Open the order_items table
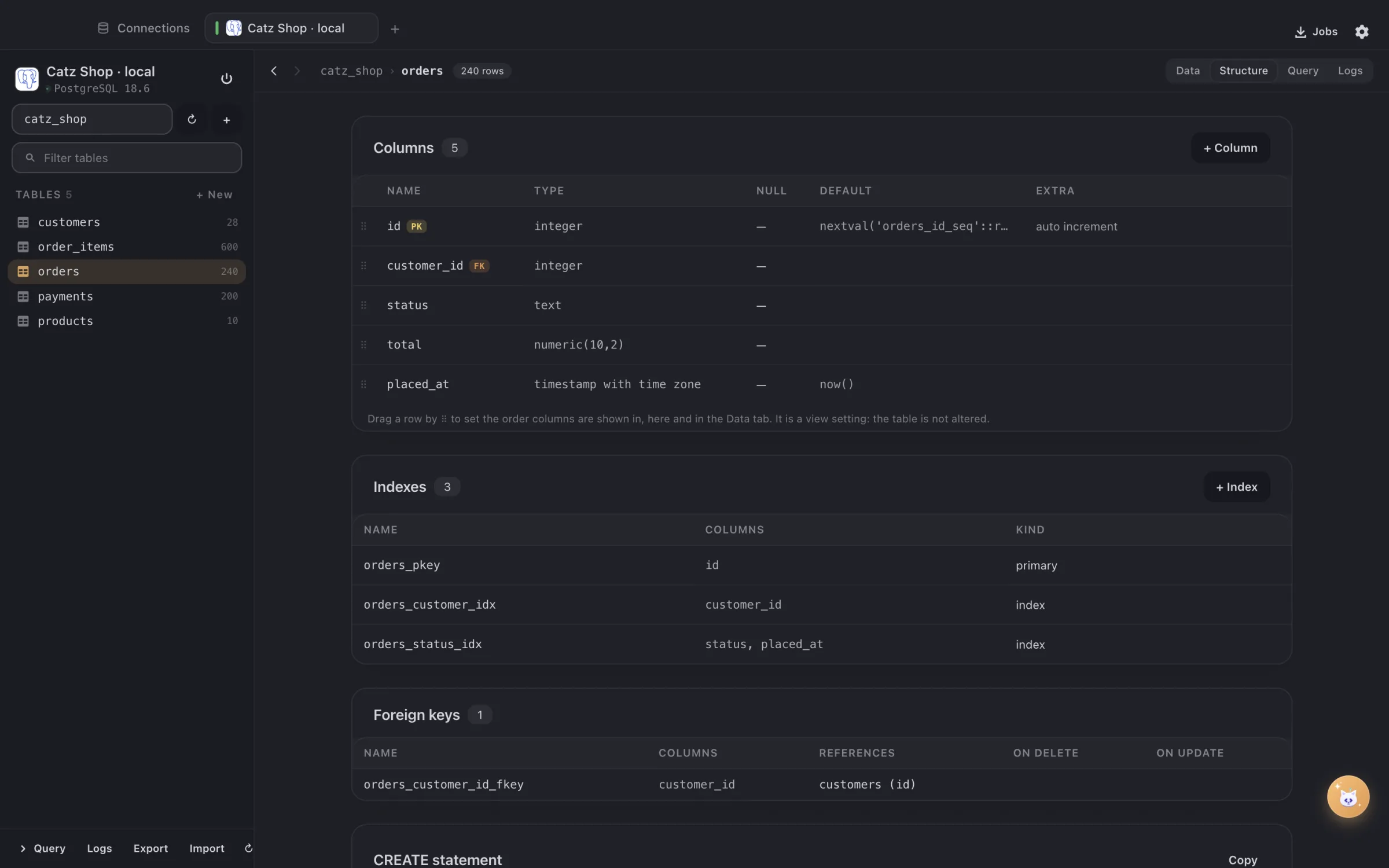Screen dimensions: 1389x868 [x=127, y=247]
